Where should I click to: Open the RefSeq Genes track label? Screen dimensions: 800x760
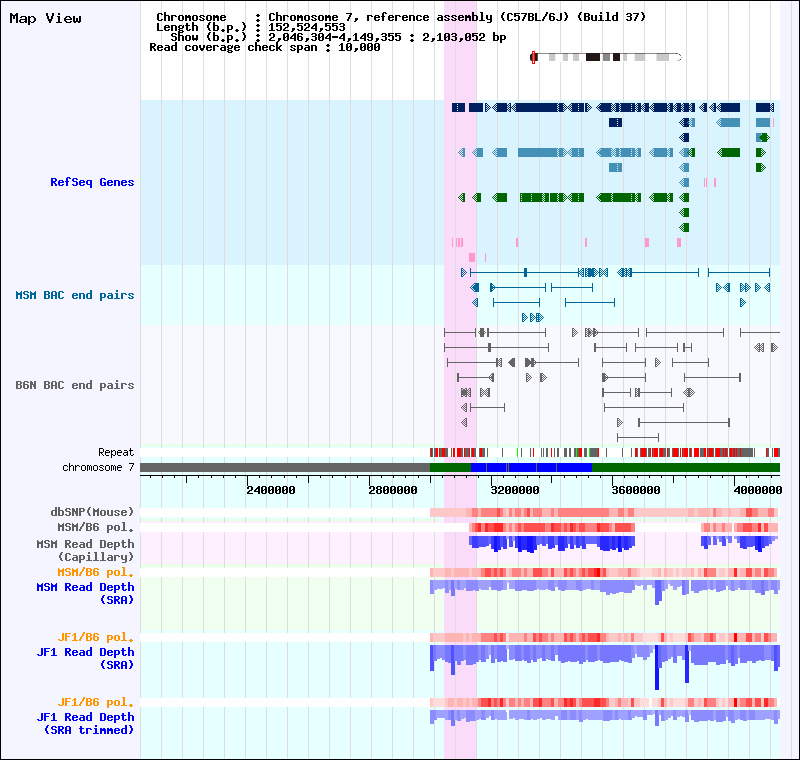[92, 182]
